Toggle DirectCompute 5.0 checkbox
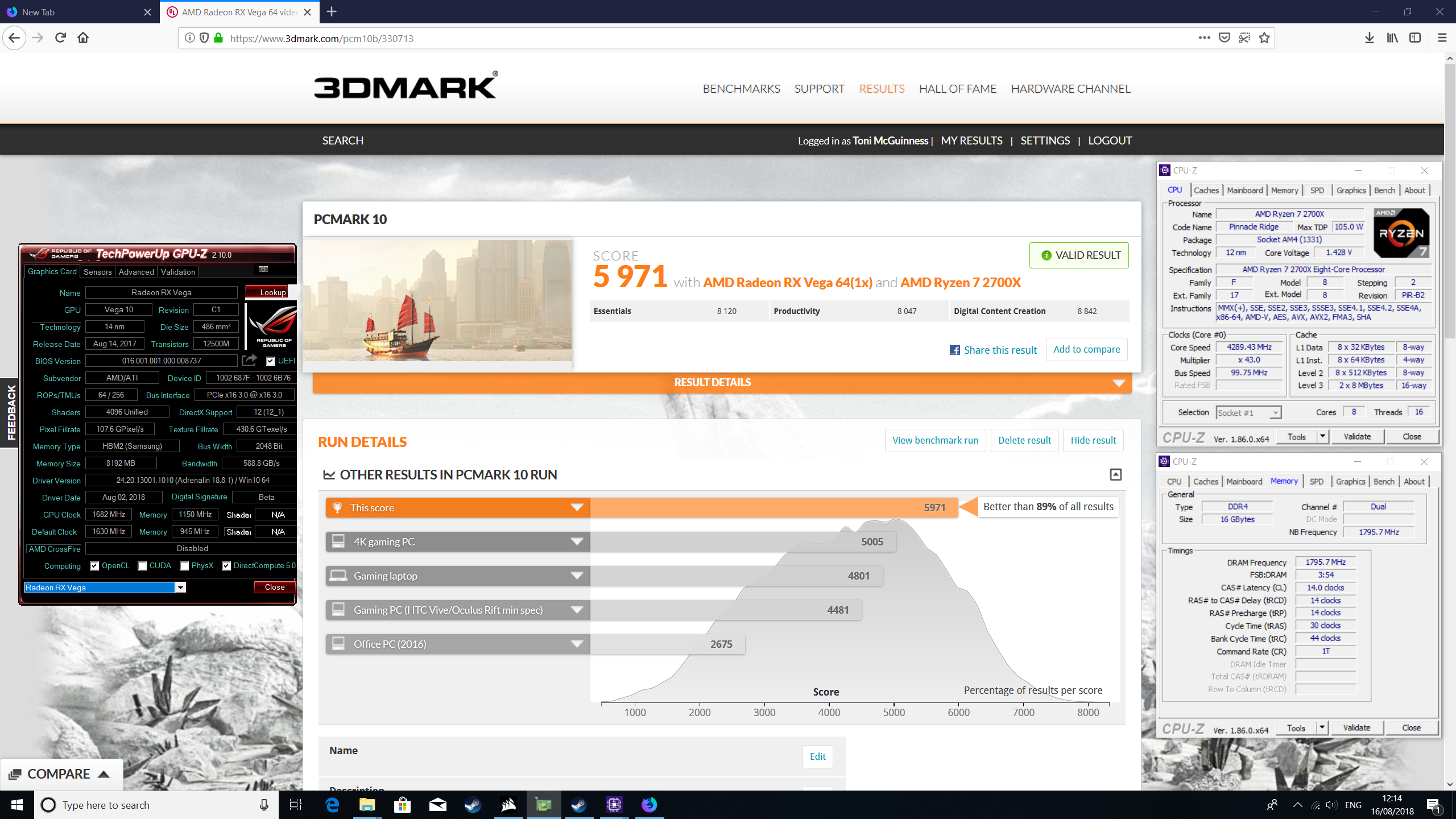 (226, 565)
